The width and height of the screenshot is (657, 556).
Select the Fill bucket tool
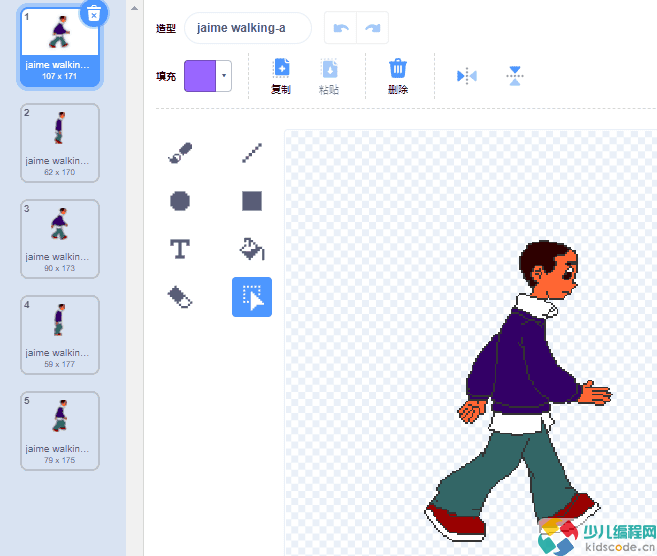pyautogui.click(x=252, y=249)
